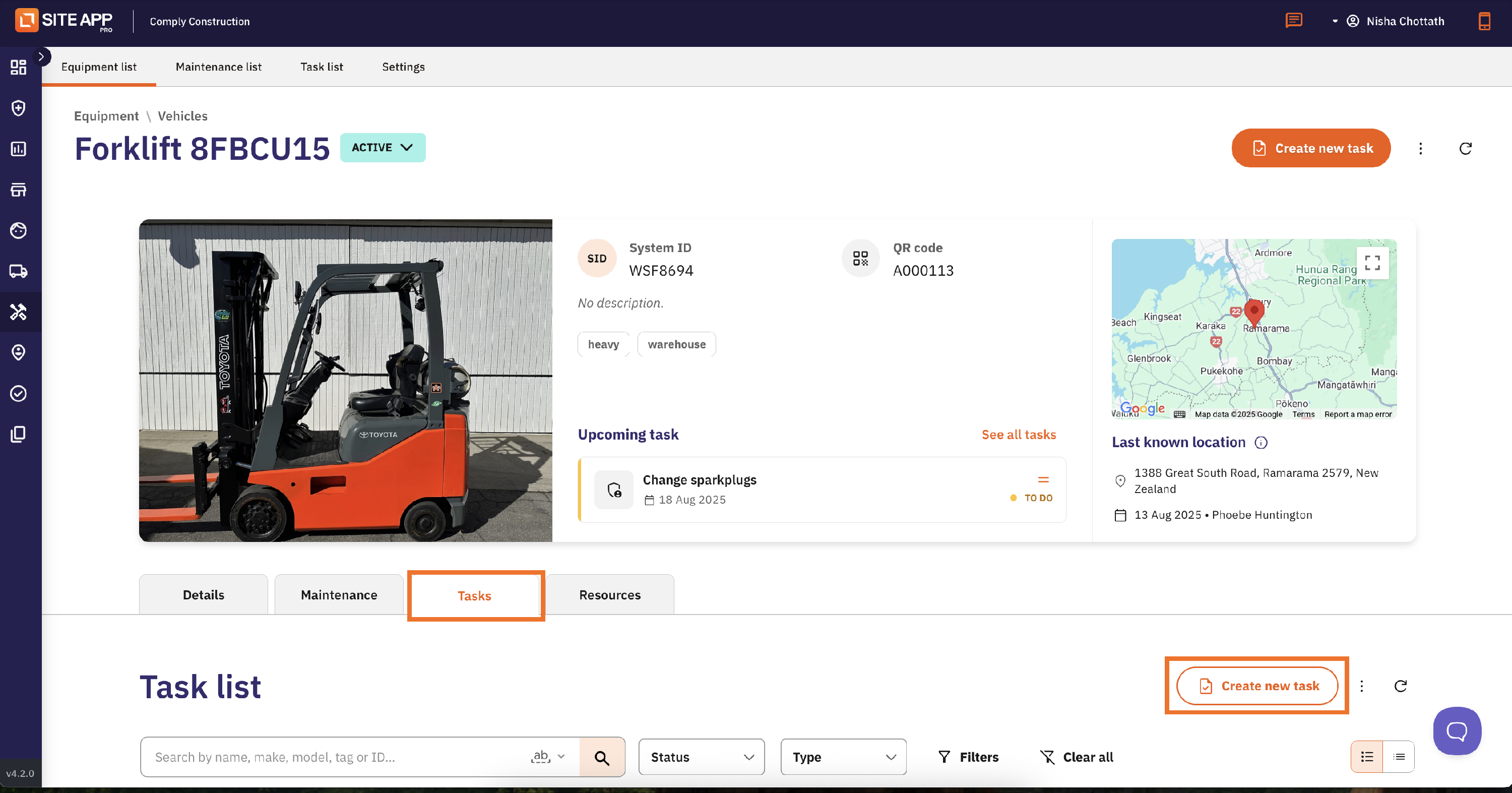This screenshot has width=1512, height=793.
Task: Click the search magnifier button
Action: (x=602, y=757)
